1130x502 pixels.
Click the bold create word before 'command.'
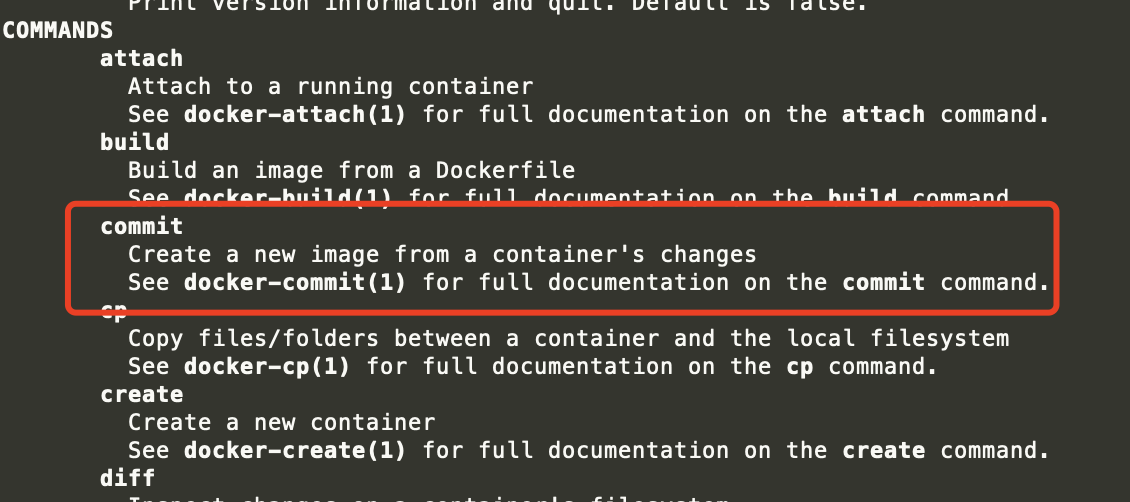pos(883,451)
